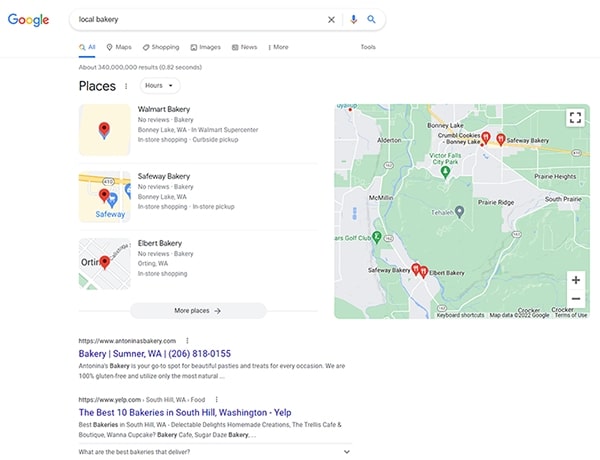600x460 pixels.
Task: Open search Tools
Action: [368, 47]
